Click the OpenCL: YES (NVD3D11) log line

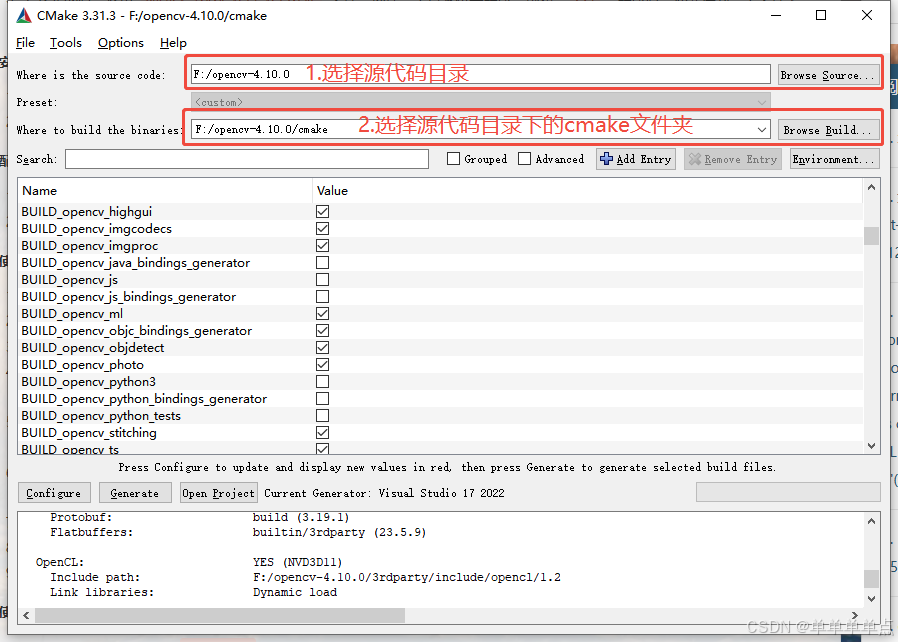189,562
